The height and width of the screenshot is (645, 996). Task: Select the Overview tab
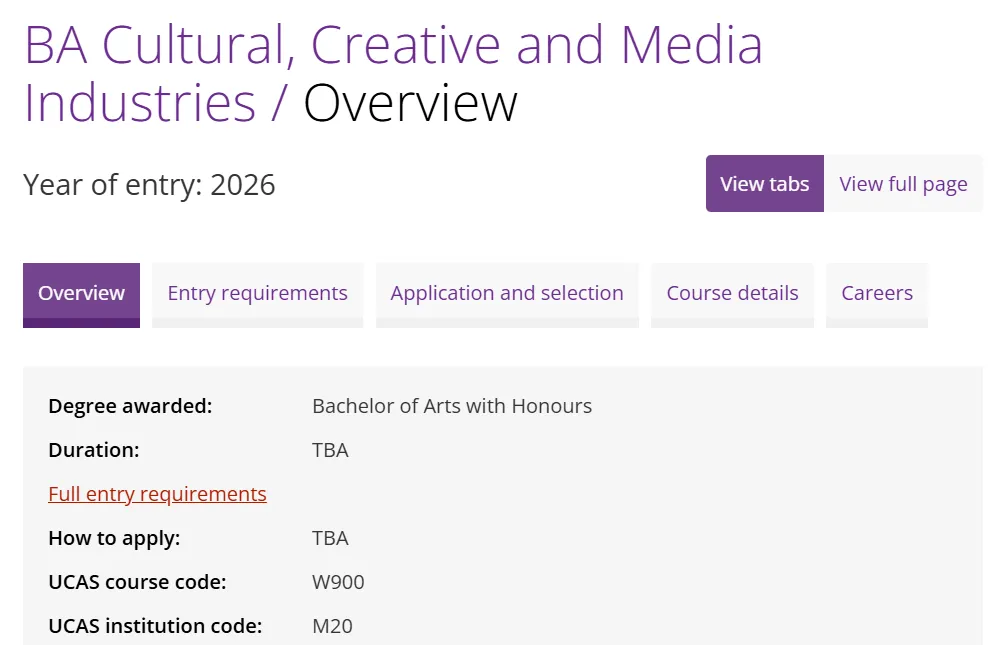(x=81, y=294)
